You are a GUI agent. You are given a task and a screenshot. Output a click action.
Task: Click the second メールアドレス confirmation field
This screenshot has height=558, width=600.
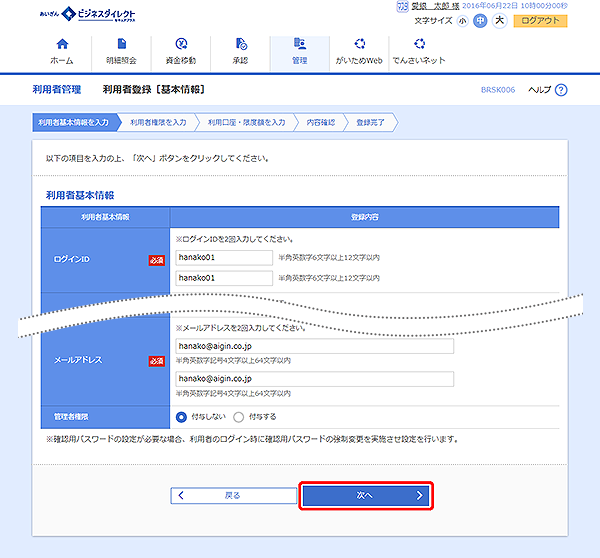click(315, 379)
